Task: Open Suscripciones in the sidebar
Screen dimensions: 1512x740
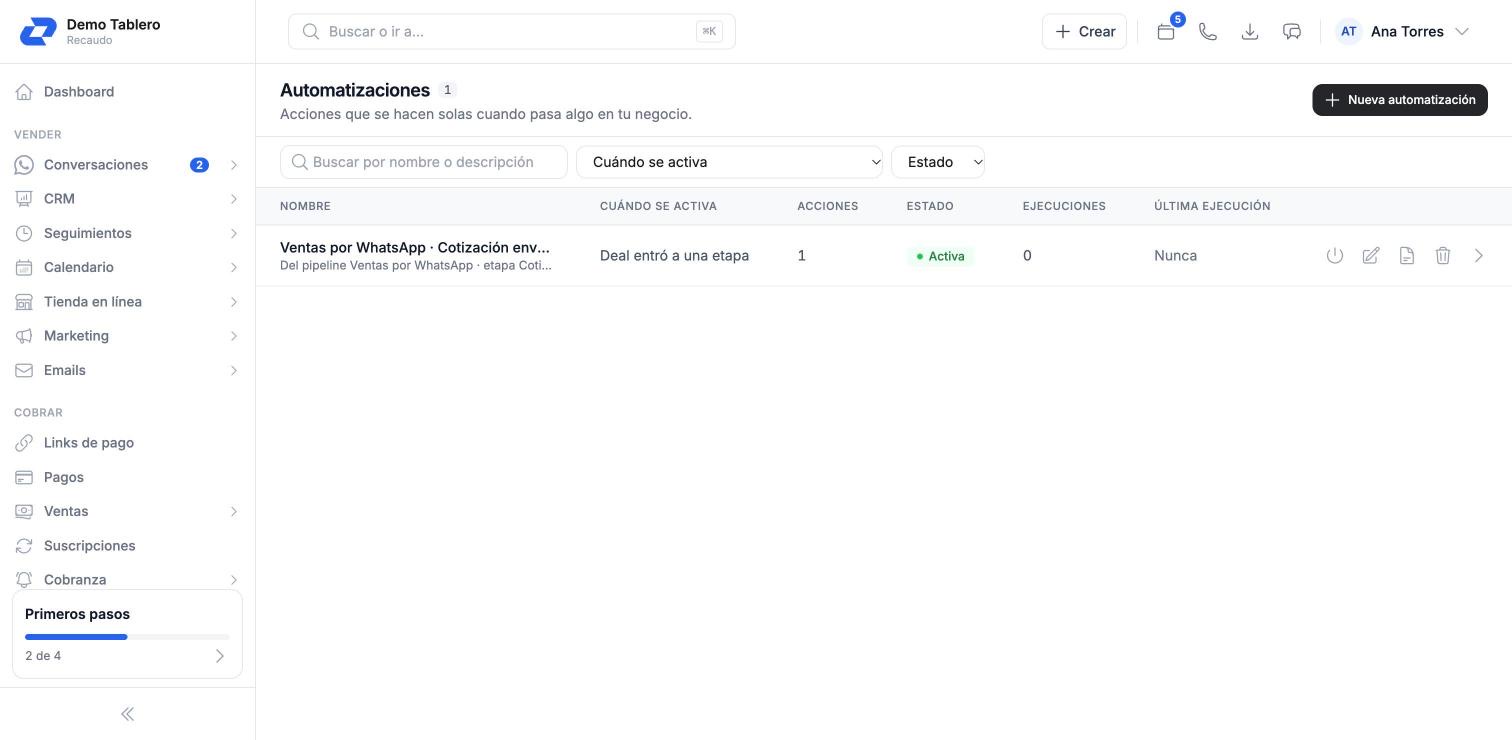Action: point(127,546)
